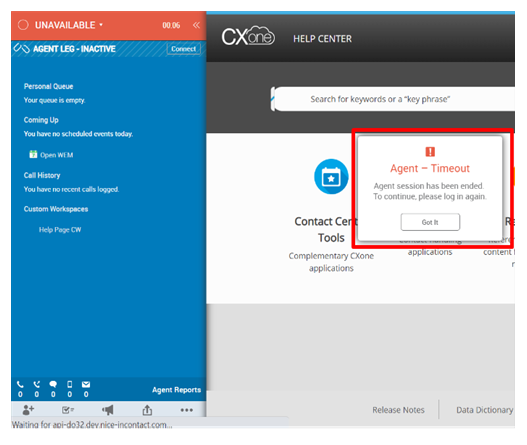The width and height of the screenshot is (527, 445).
Task: Open Agent Reports
Action: (x=176, y=390)
